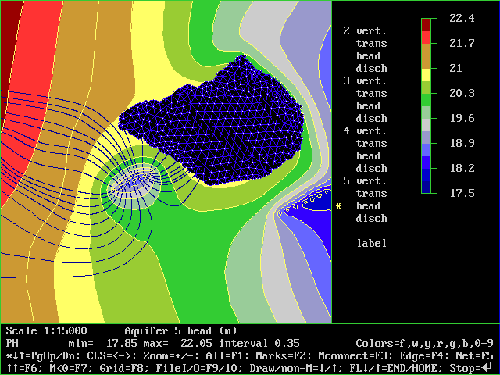The width and height of the screenshot is (500, 375).
Task: Click the 'interval 0.35' value
Action: tap(259, 343)
